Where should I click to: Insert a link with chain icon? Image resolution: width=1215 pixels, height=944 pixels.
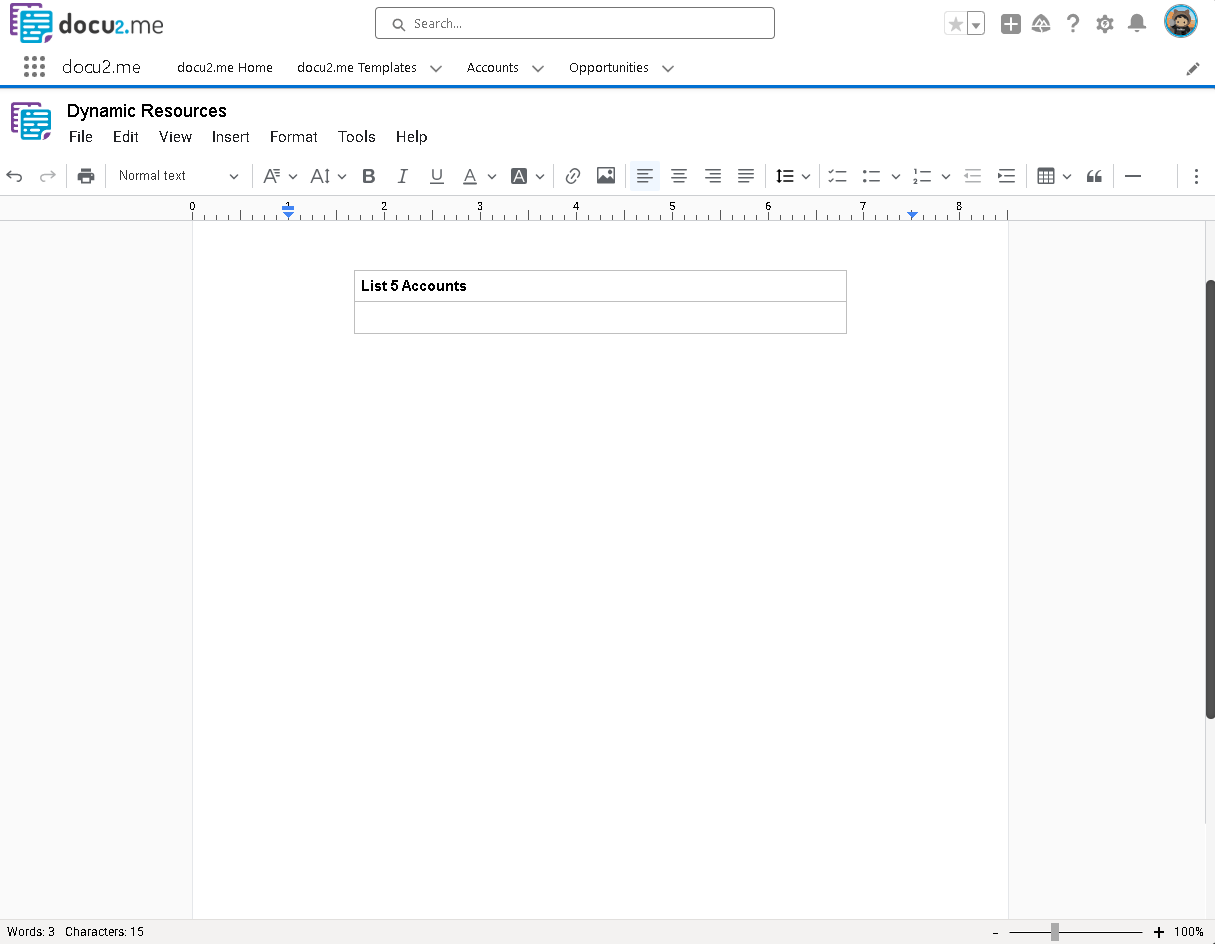point(573,176)
